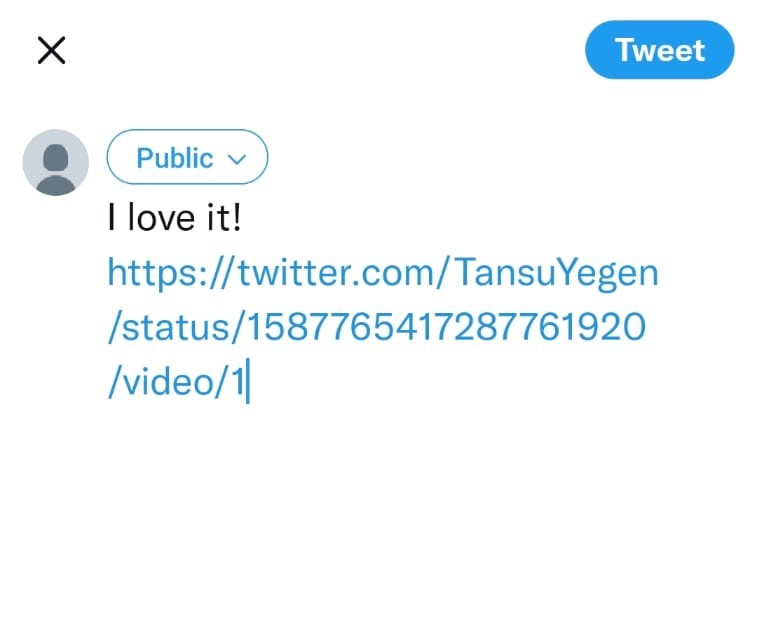Click 'twitter.com' in the pasted URL

[336, 273]
